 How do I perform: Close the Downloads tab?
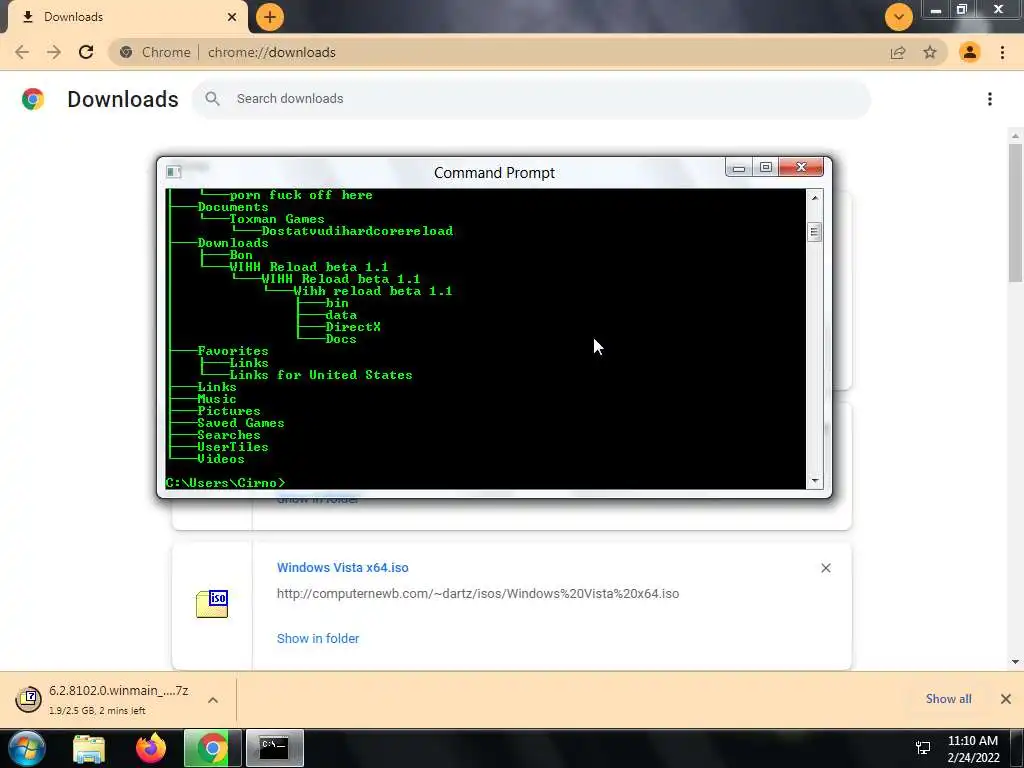pos(232,17)
